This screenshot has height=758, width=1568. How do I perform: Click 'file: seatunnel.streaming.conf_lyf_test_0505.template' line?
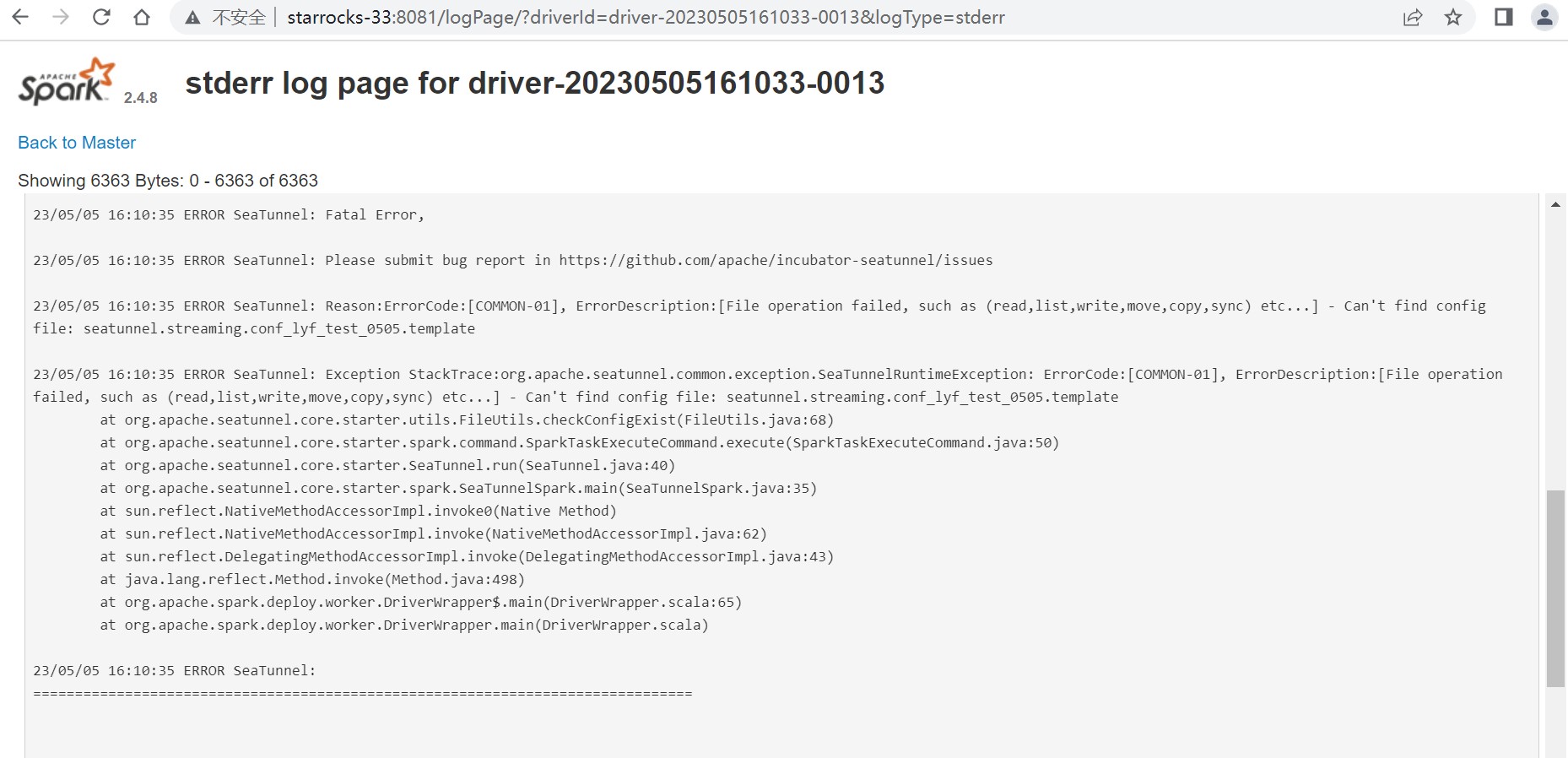coord(254,329)
